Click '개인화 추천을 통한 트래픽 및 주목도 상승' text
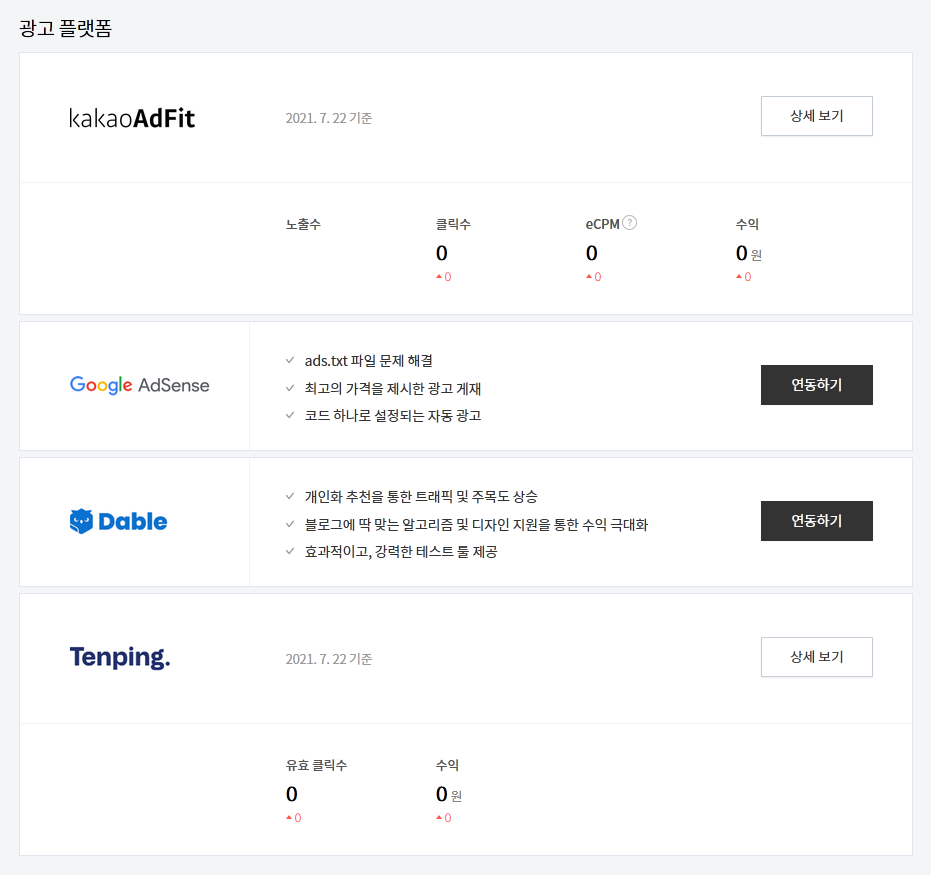Image resolution: width=931 pixels, height=875 pixels. pyautogui.click(x=421, y=496)
